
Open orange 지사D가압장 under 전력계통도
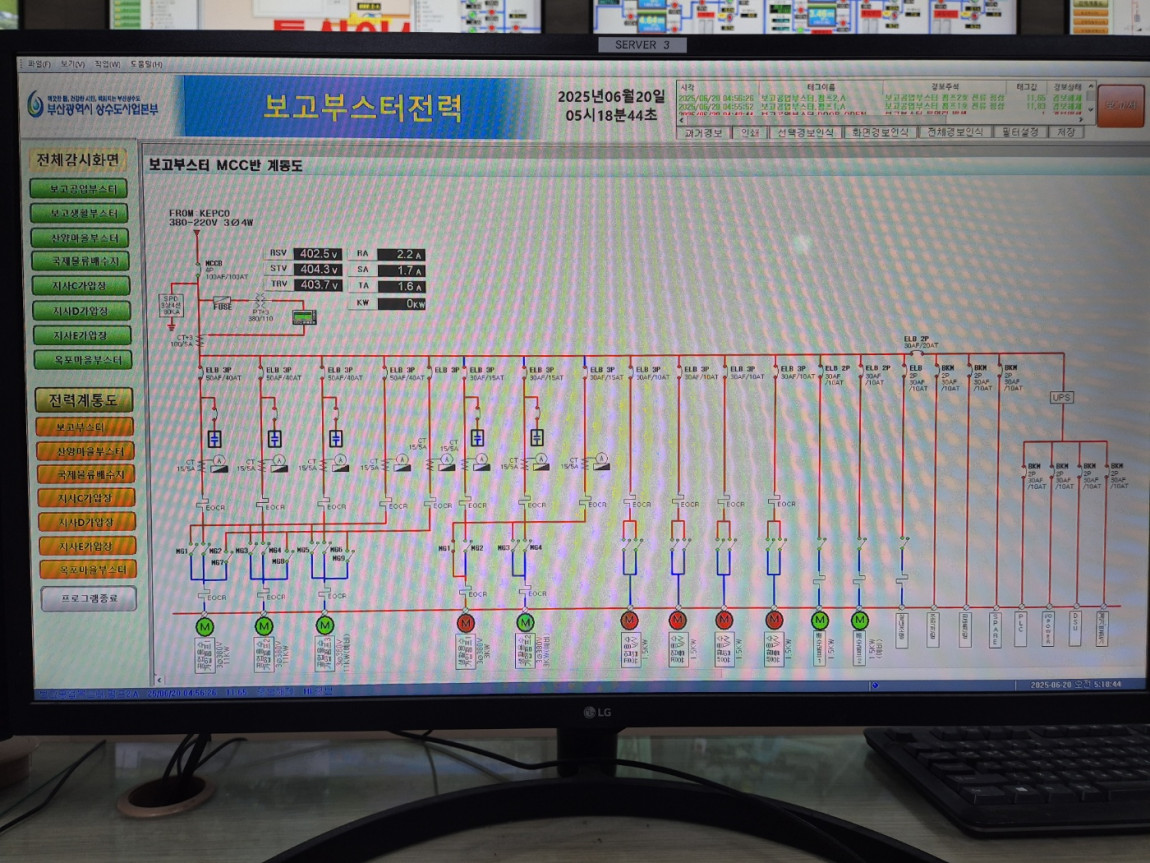tap(87, 522)
